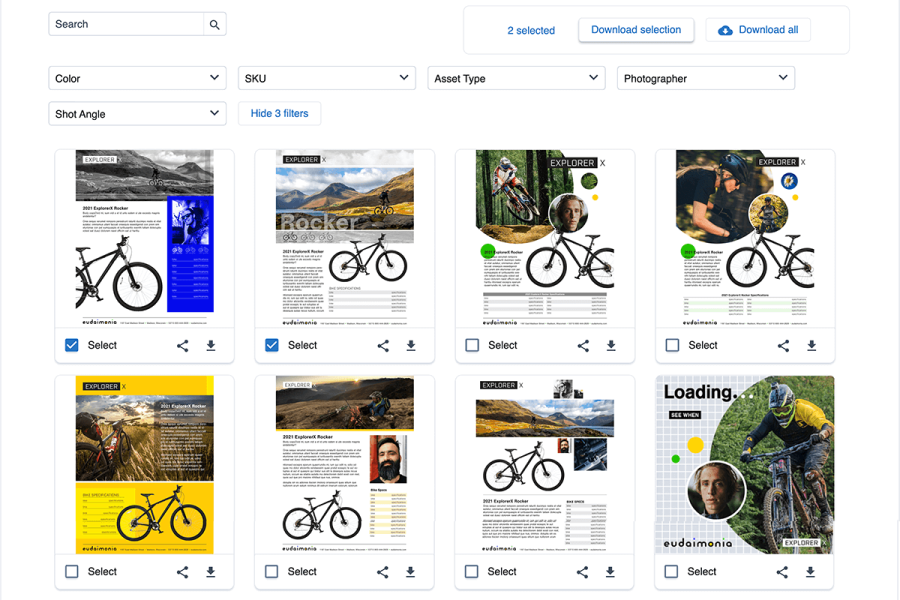
Task: Click the search magnifier icon
Action: [x=215, y=24]
